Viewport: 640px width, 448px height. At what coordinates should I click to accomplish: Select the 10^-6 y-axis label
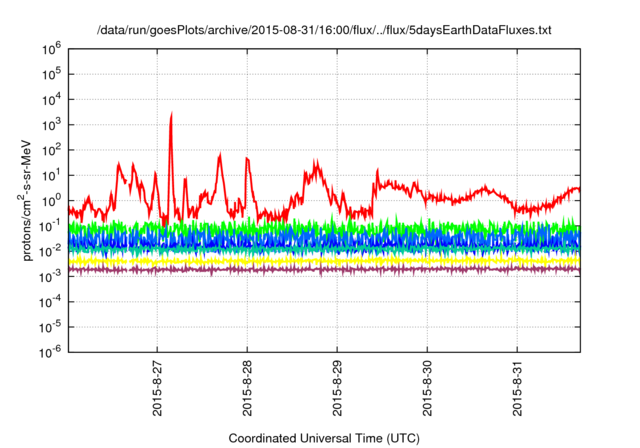[x=50, y=352]
